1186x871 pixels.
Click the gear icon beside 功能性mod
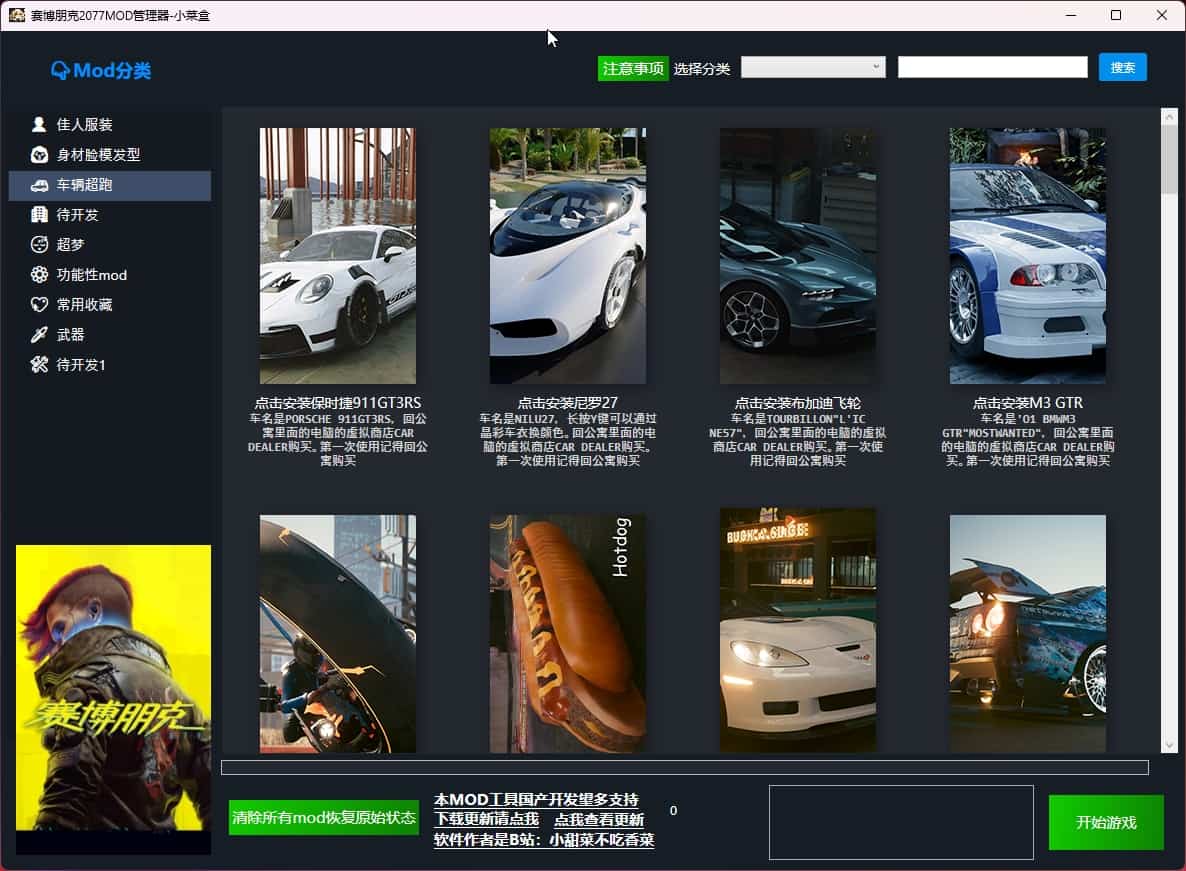tap(39, 275)
